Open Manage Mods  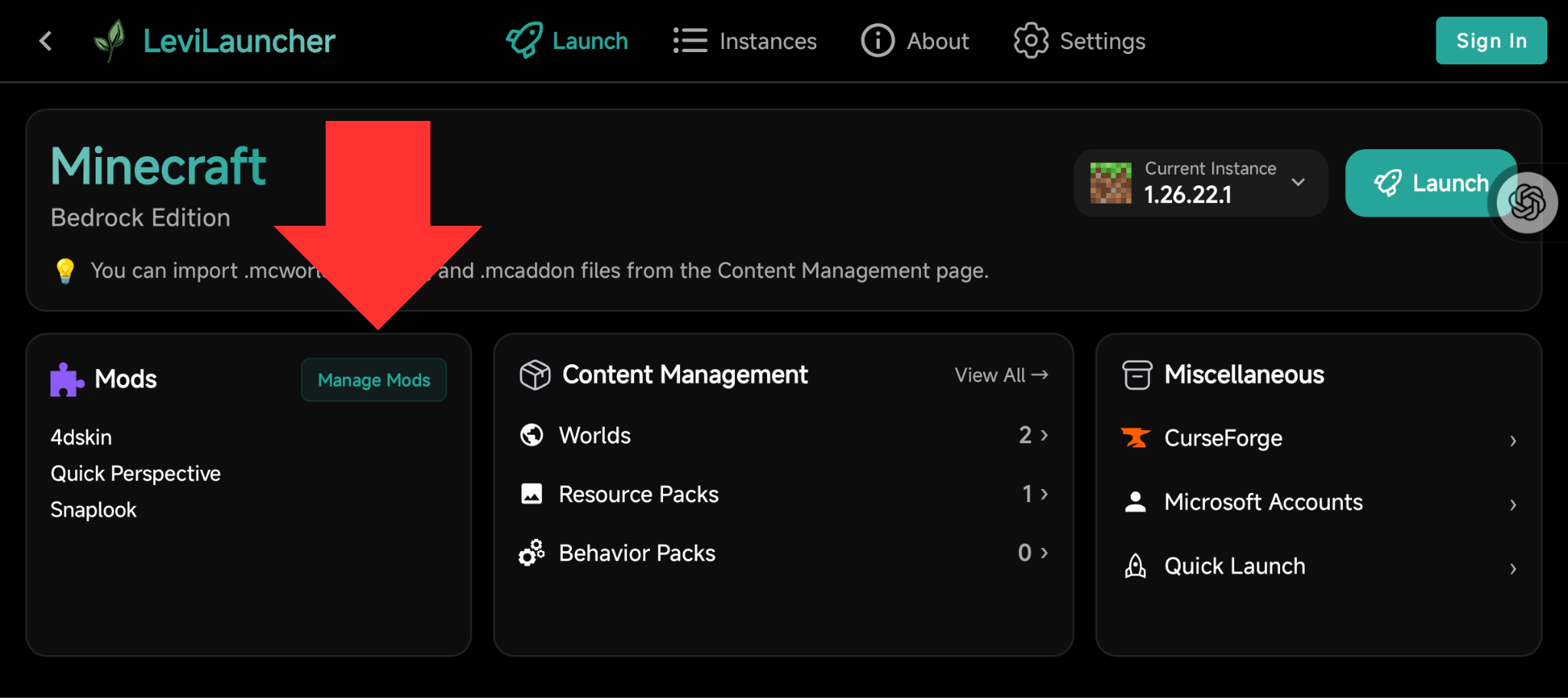click(x=374, y=380)
